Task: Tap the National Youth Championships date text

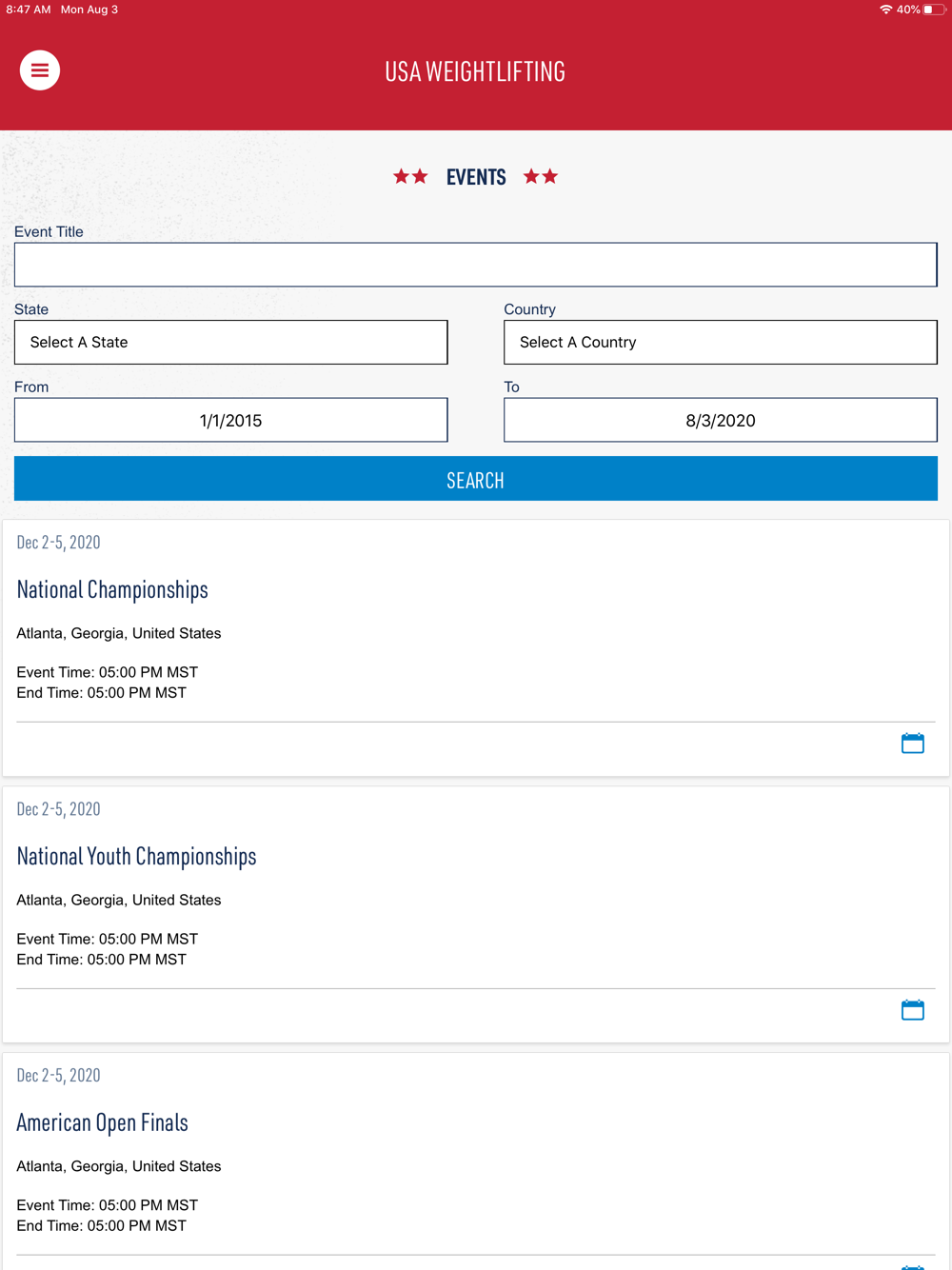Action: point(58,808)
